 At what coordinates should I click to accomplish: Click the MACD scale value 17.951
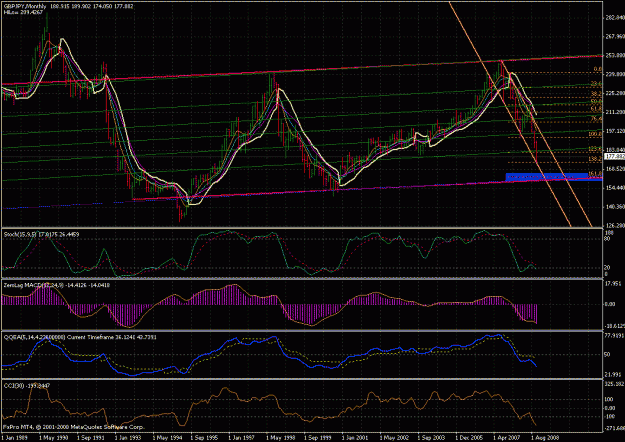pos(613,283)
